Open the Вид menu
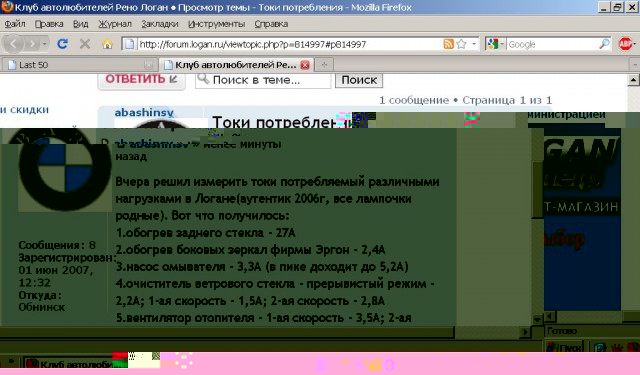This screenshot has height=375, width=640. click(x=80, y=24)
